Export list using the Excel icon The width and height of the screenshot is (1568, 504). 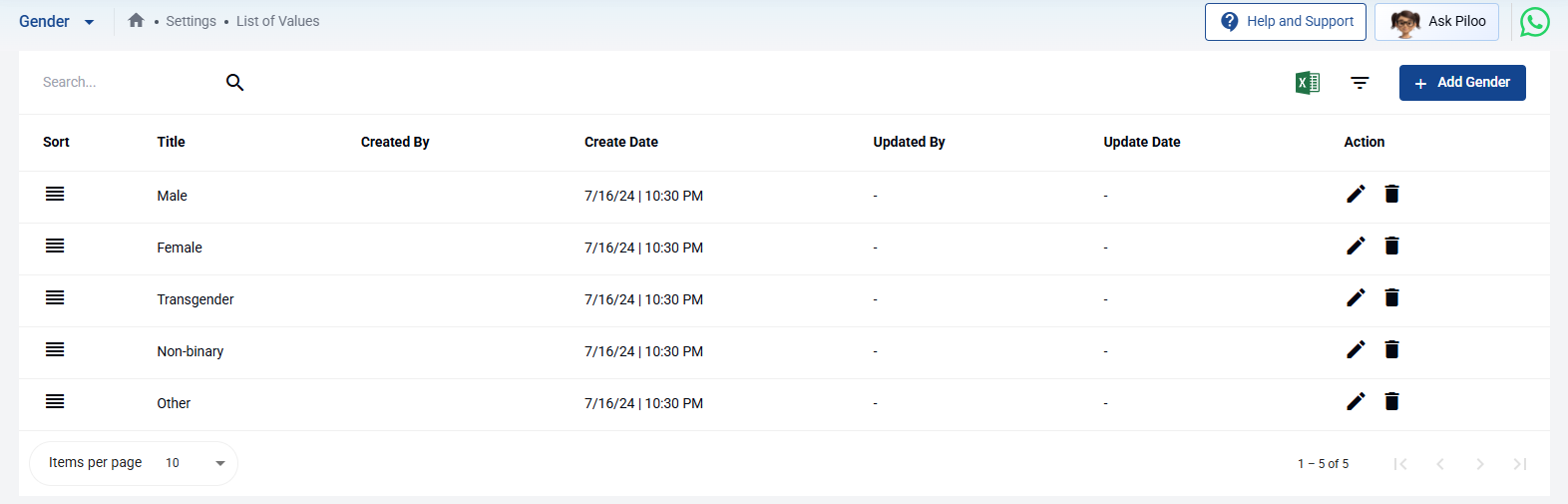(1307, 83)
